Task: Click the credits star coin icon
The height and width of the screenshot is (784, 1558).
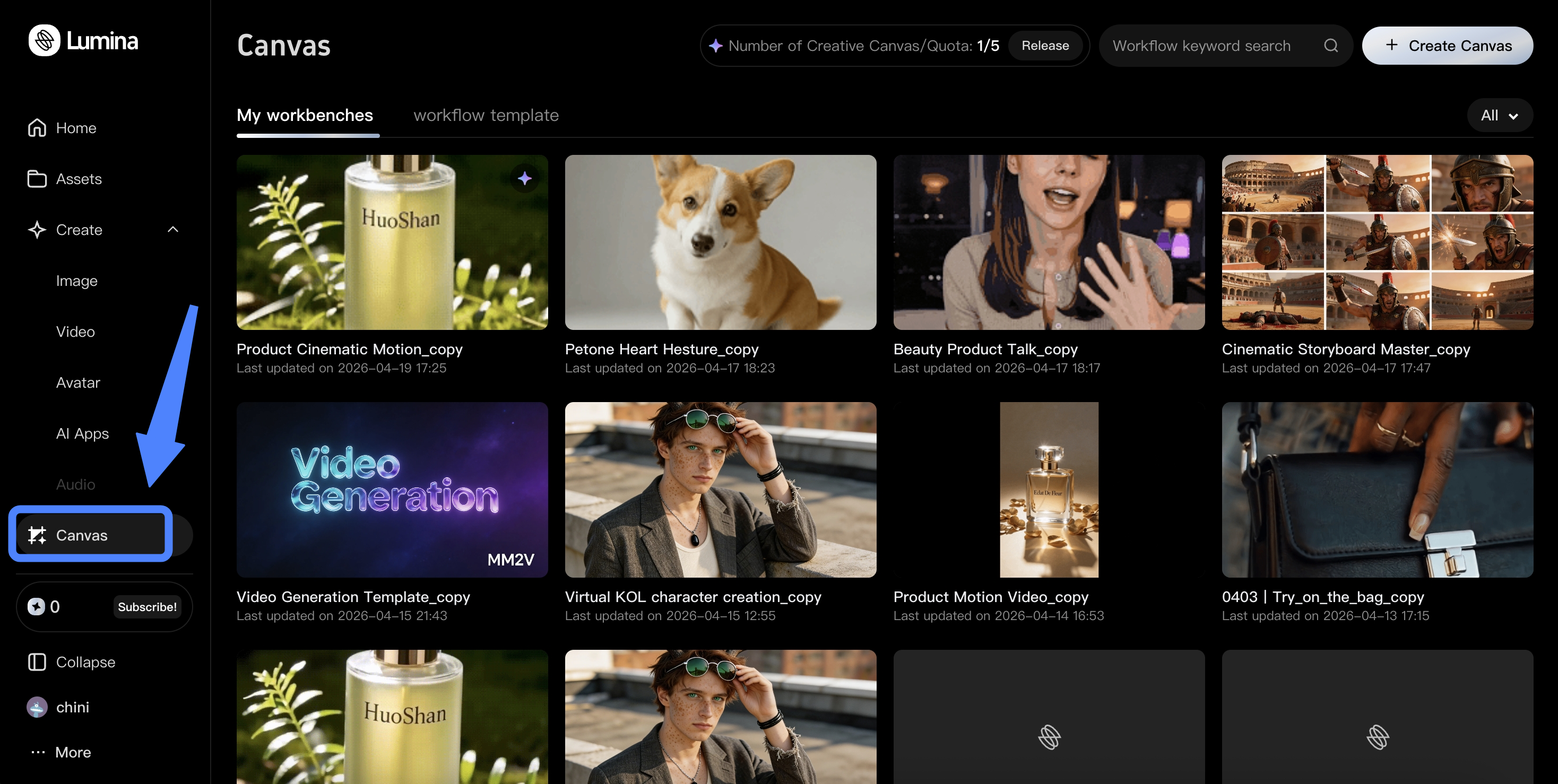Action: coord(36,606)
